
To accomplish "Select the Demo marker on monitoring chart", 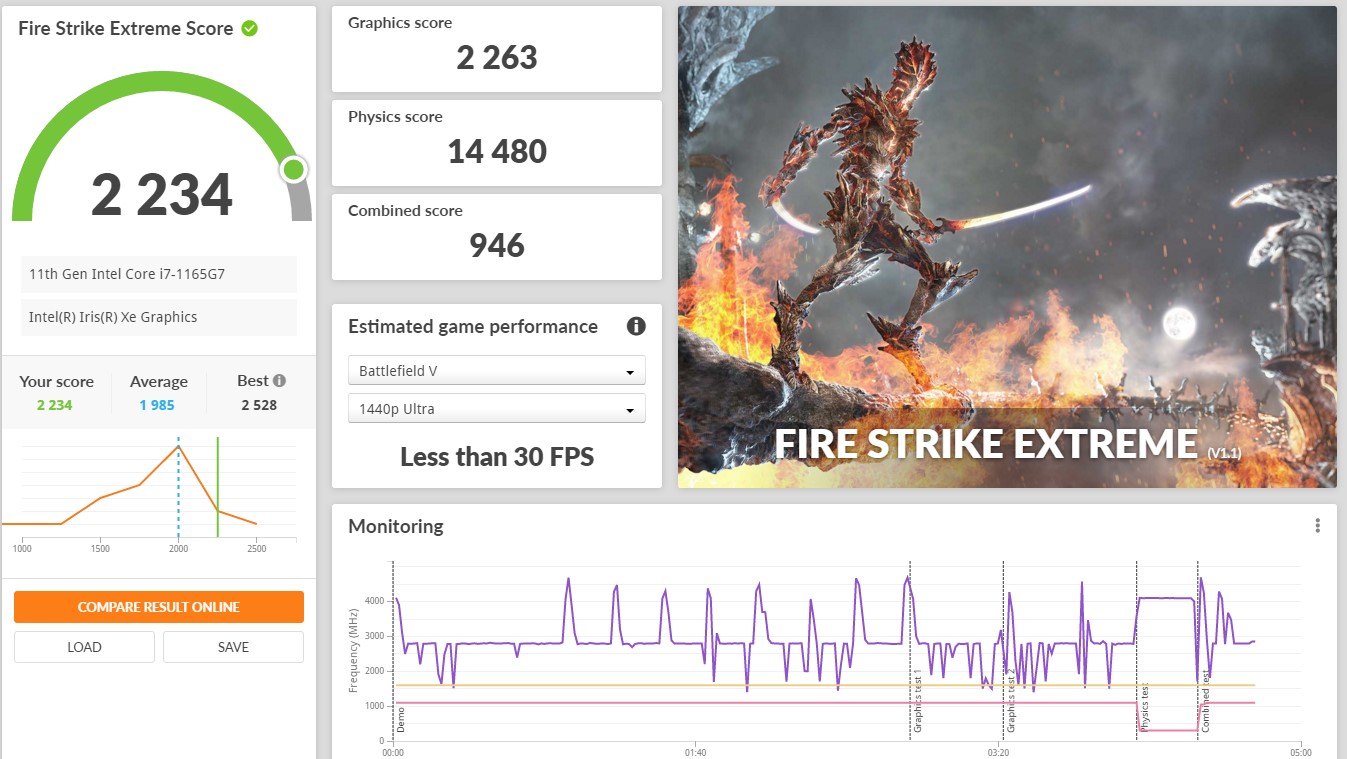I will point(401,718).
